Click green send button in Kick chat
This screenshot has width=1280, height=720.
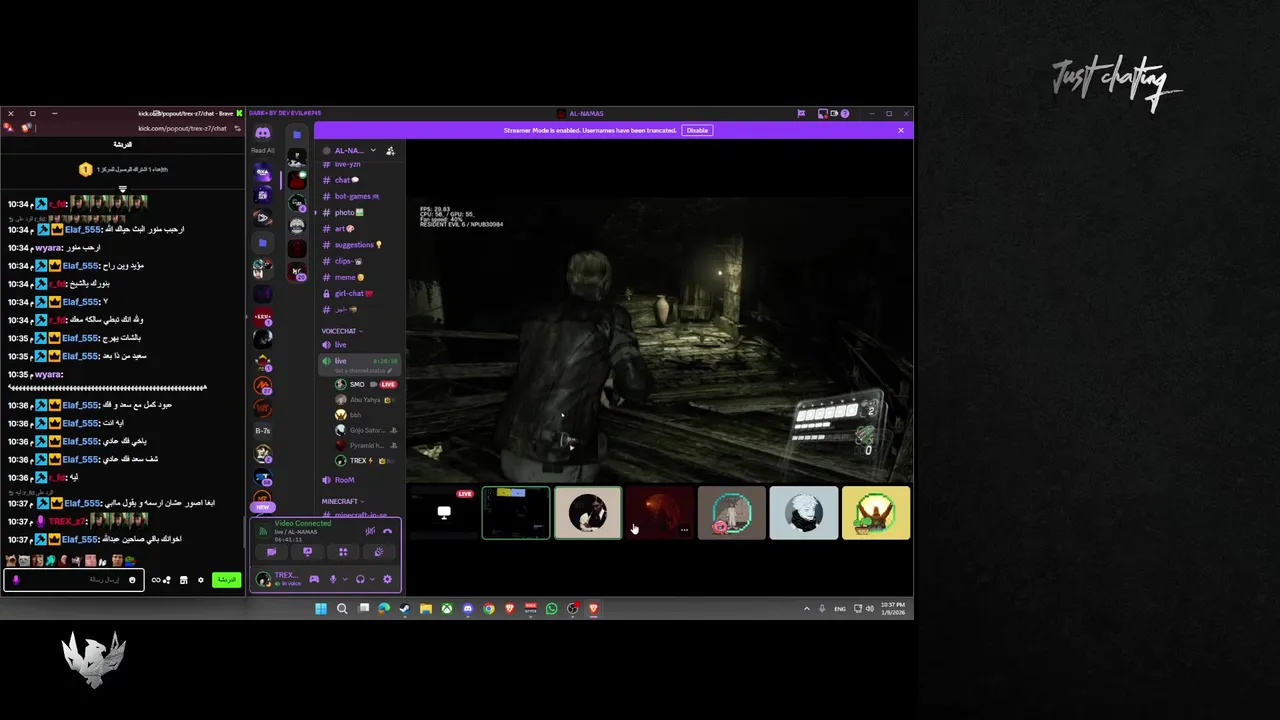click(x=227, y=580)
